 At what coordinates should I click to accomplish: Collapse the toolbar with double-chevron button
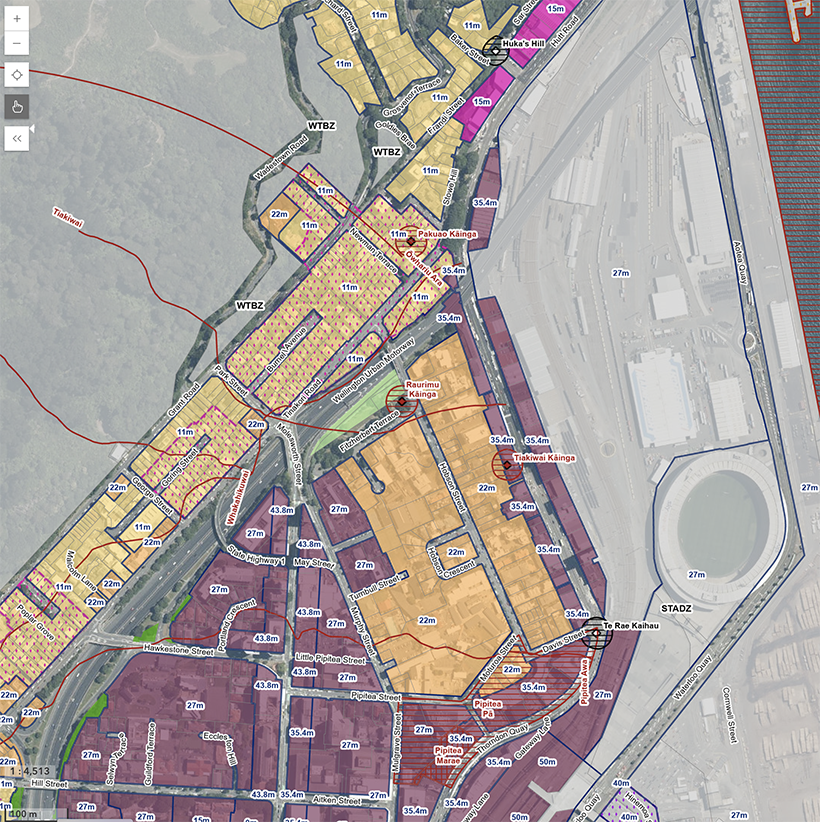point(17,137)
